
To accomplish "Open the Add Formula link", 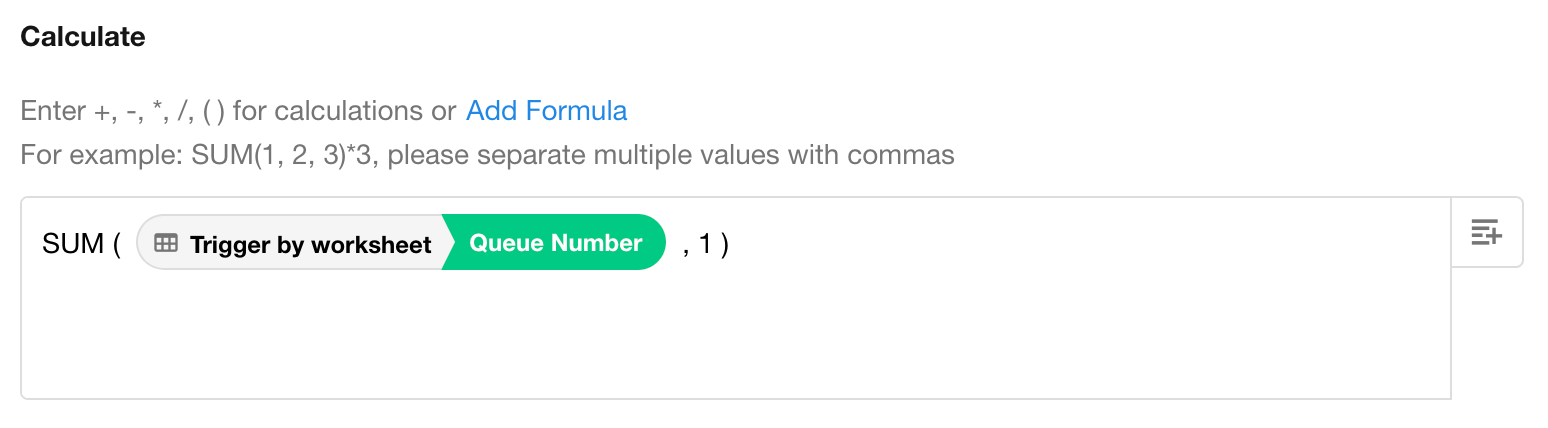I will (546, 110).
